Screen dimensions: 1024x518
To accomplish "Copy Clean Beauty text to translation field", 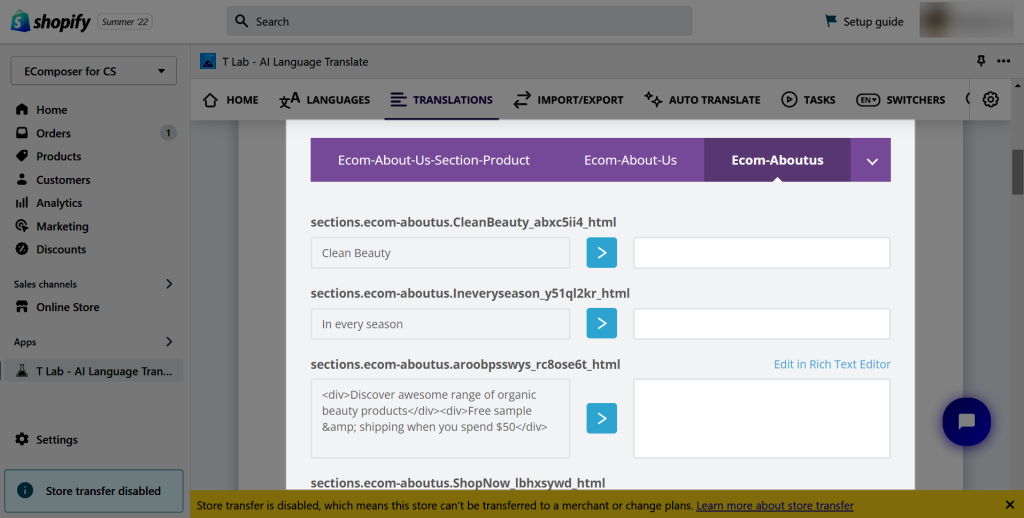I will (x=601, y=252).
